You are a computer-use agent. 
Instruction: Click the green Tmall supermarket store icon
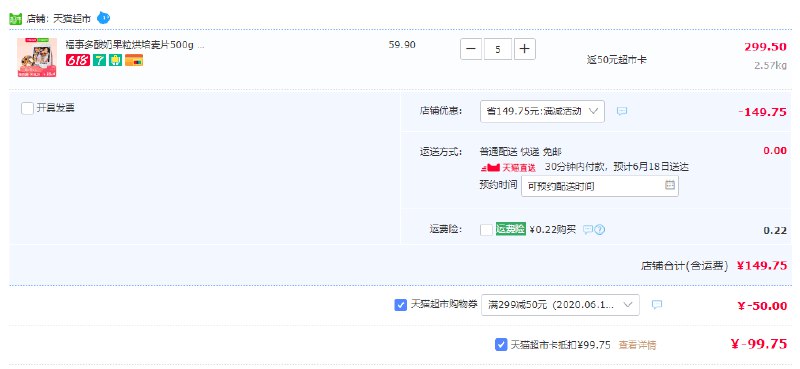(x=15, y=19)
